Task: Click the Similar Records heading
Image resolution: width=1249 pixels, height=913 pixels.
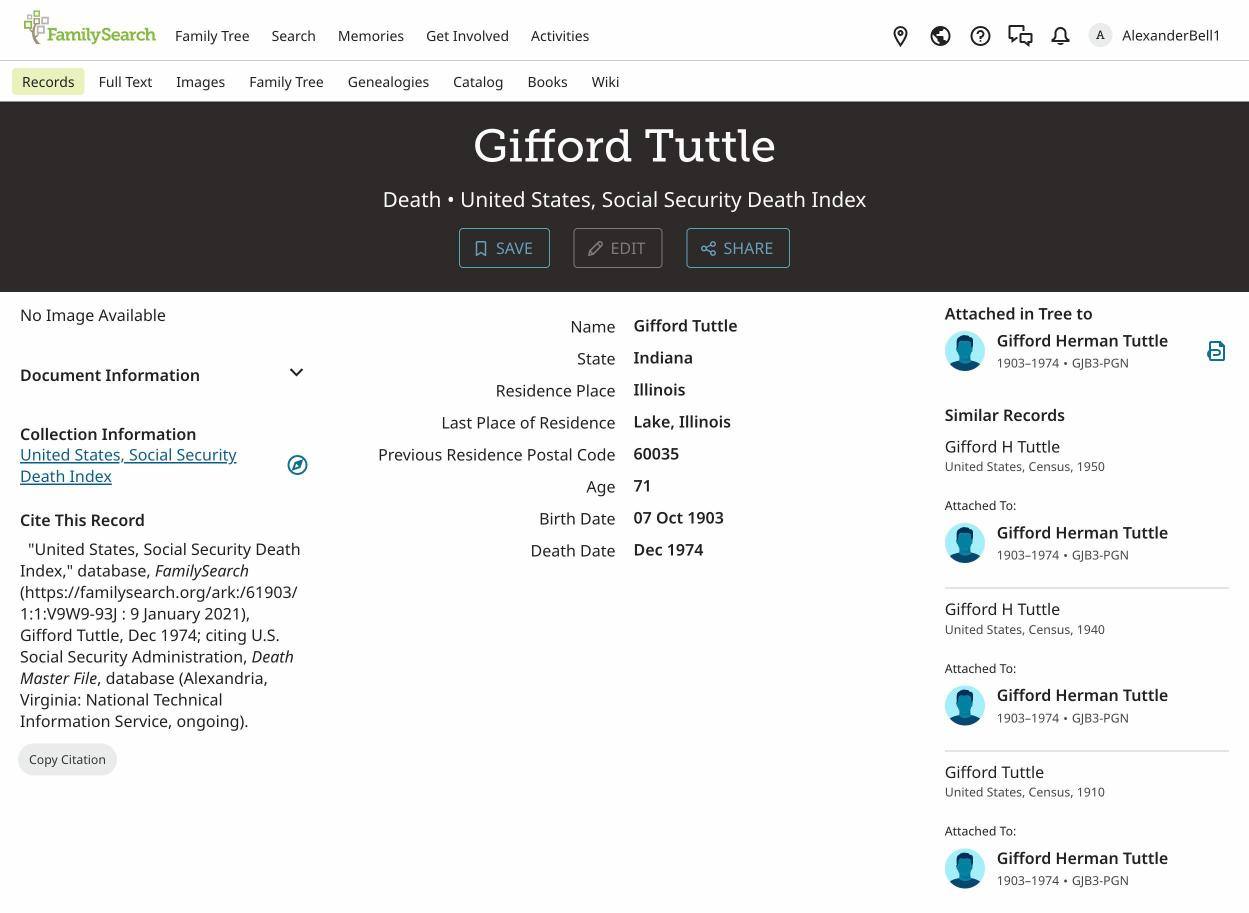Action: (1004, 415)
